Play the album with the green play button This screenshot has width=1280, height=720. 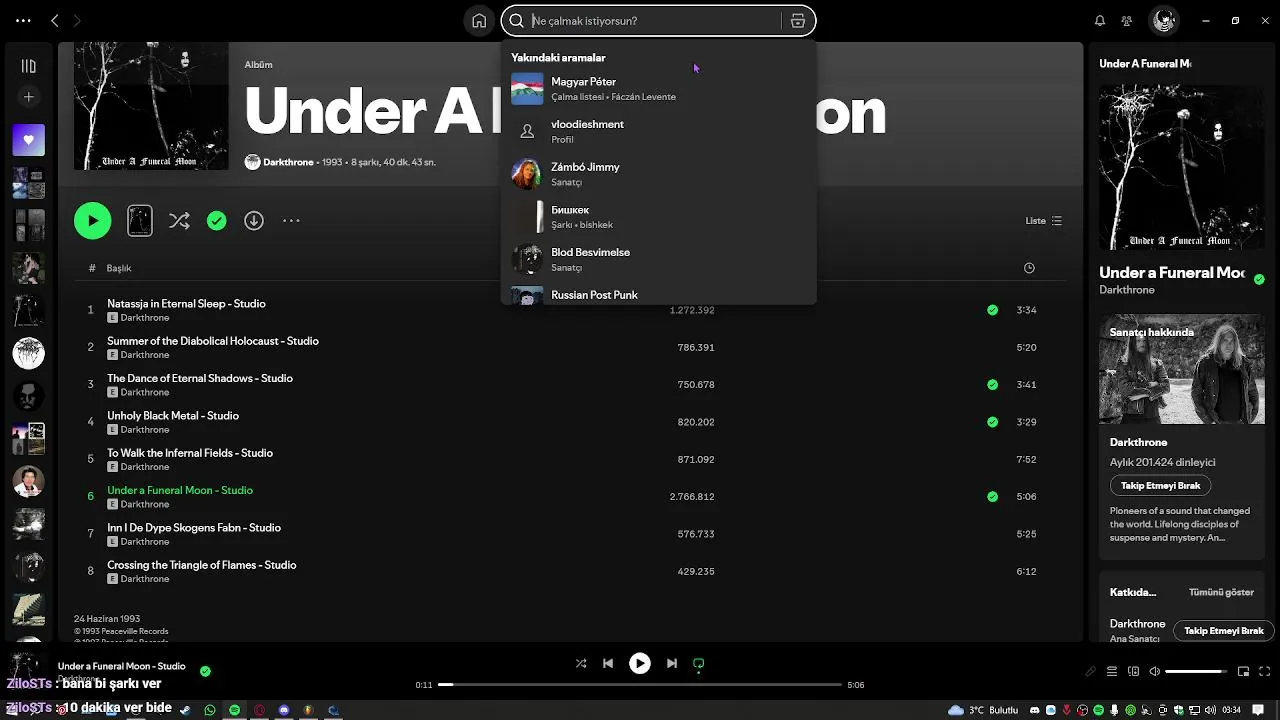coord(92,221)
